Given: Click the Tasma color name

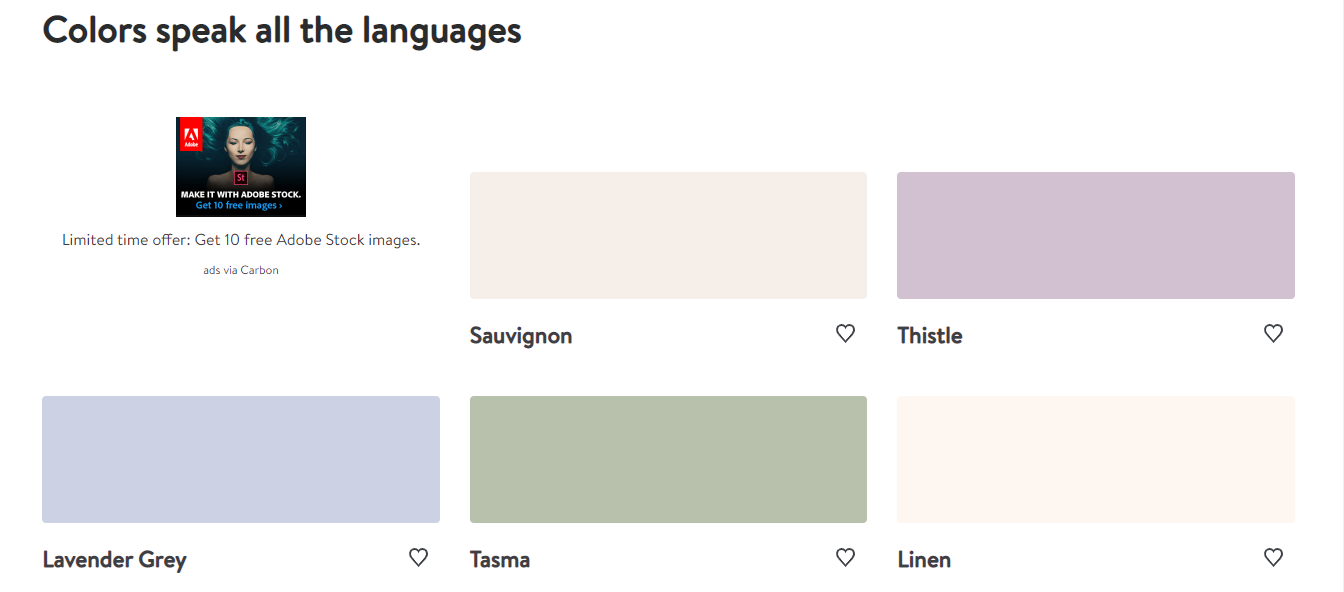Looking at the screenshot, I should pyautogui.click(x=500, y=560).
